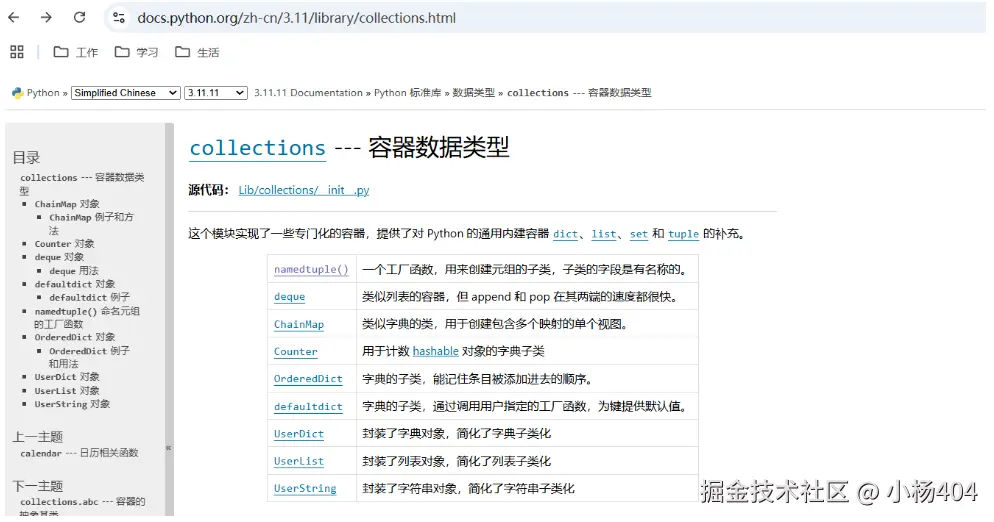Jump to ChainMap 例子和方法 in sidebar
The image size is (994, 522).
tap(91, 224)
